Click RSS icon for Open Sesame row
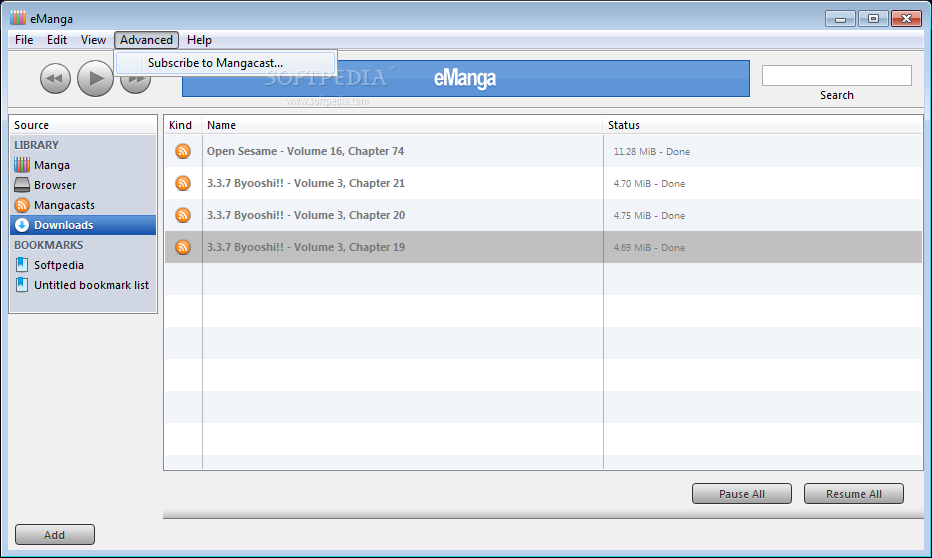Viewport: 932px width, 558px height. [183, 152]
